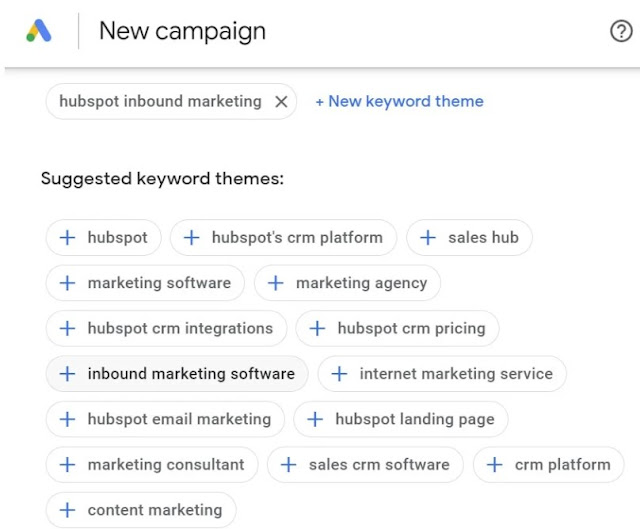
Task: Click the Google Ads logo
Action: pyautogui.click(x=39, y=31)
